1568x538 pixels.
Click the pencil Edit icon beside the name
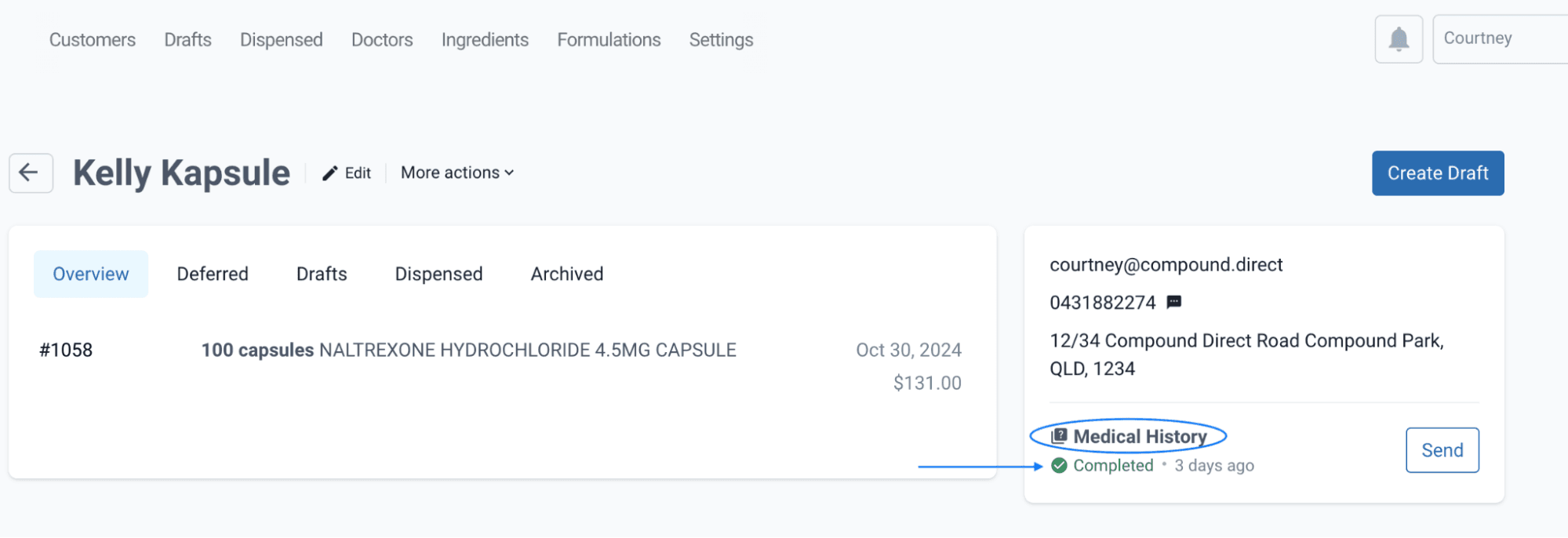(330, 173)
